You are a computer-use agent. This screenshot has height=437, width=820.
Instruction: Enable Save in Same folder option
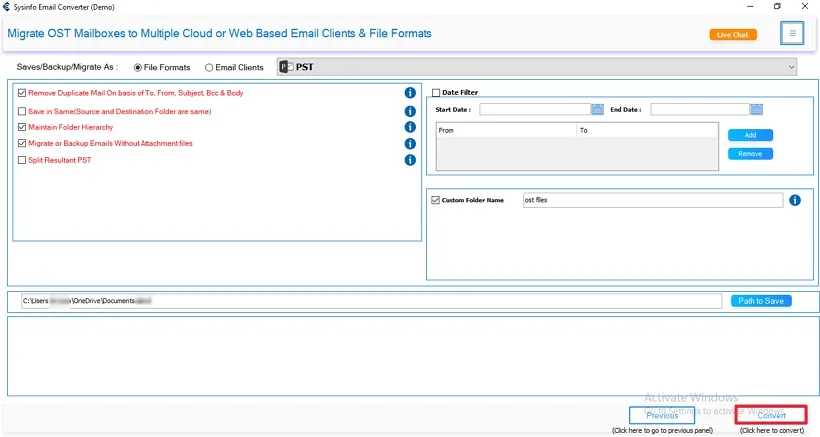pyautogui.click(x=21, y=111)
